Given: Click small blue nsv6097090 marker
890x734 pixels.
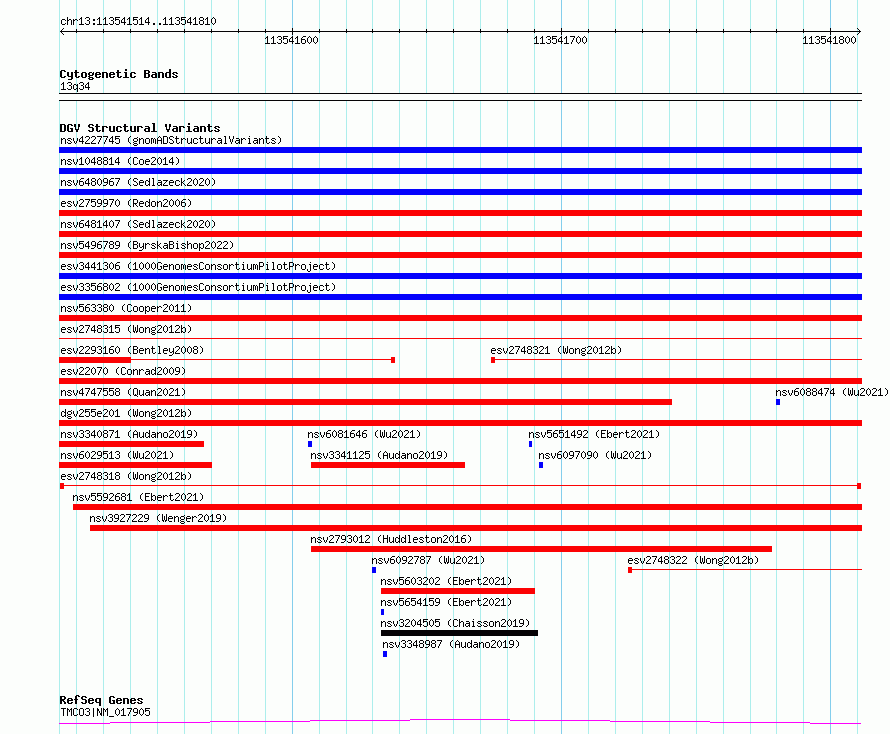Looking at the screenshot, I should [x=541, y=465].
